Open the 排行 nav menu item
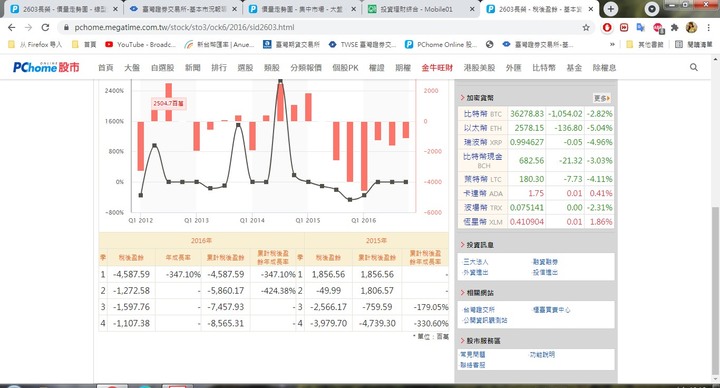This screenshot has width=720, height=388. pyautogui.click(x=219, y=67)
